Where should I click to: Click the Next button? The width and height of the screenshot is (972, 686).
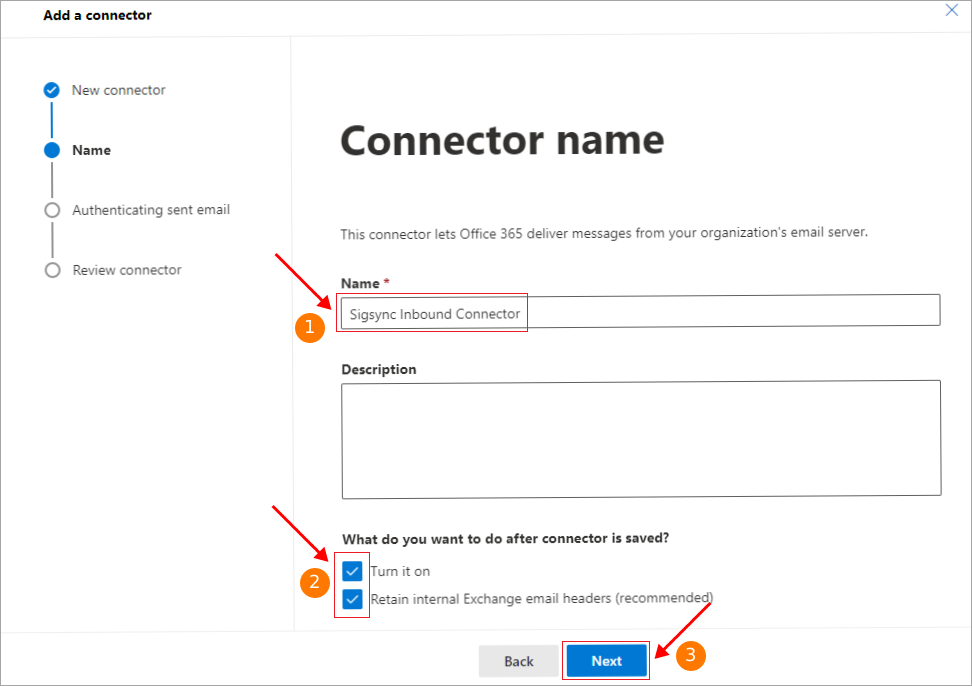[606, 661]
